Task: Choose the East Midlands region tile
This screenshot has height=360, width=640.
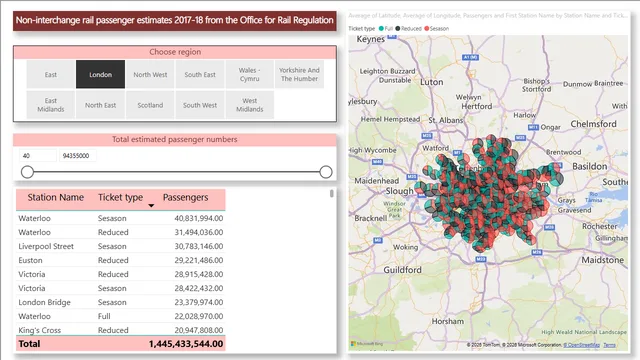Action: coord(51,105)
